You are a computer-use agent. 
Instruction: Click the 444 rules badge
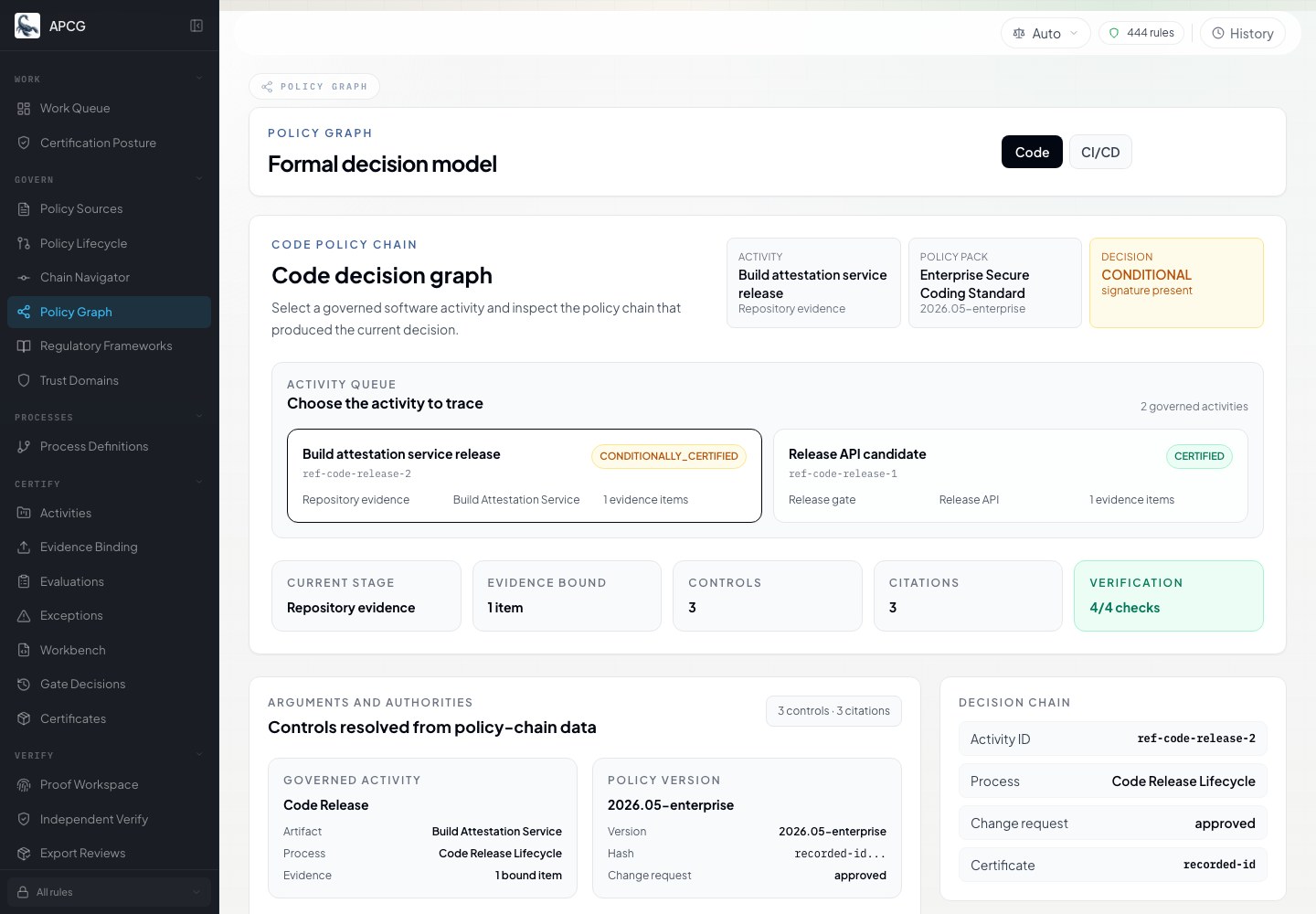click(1141, 33)
